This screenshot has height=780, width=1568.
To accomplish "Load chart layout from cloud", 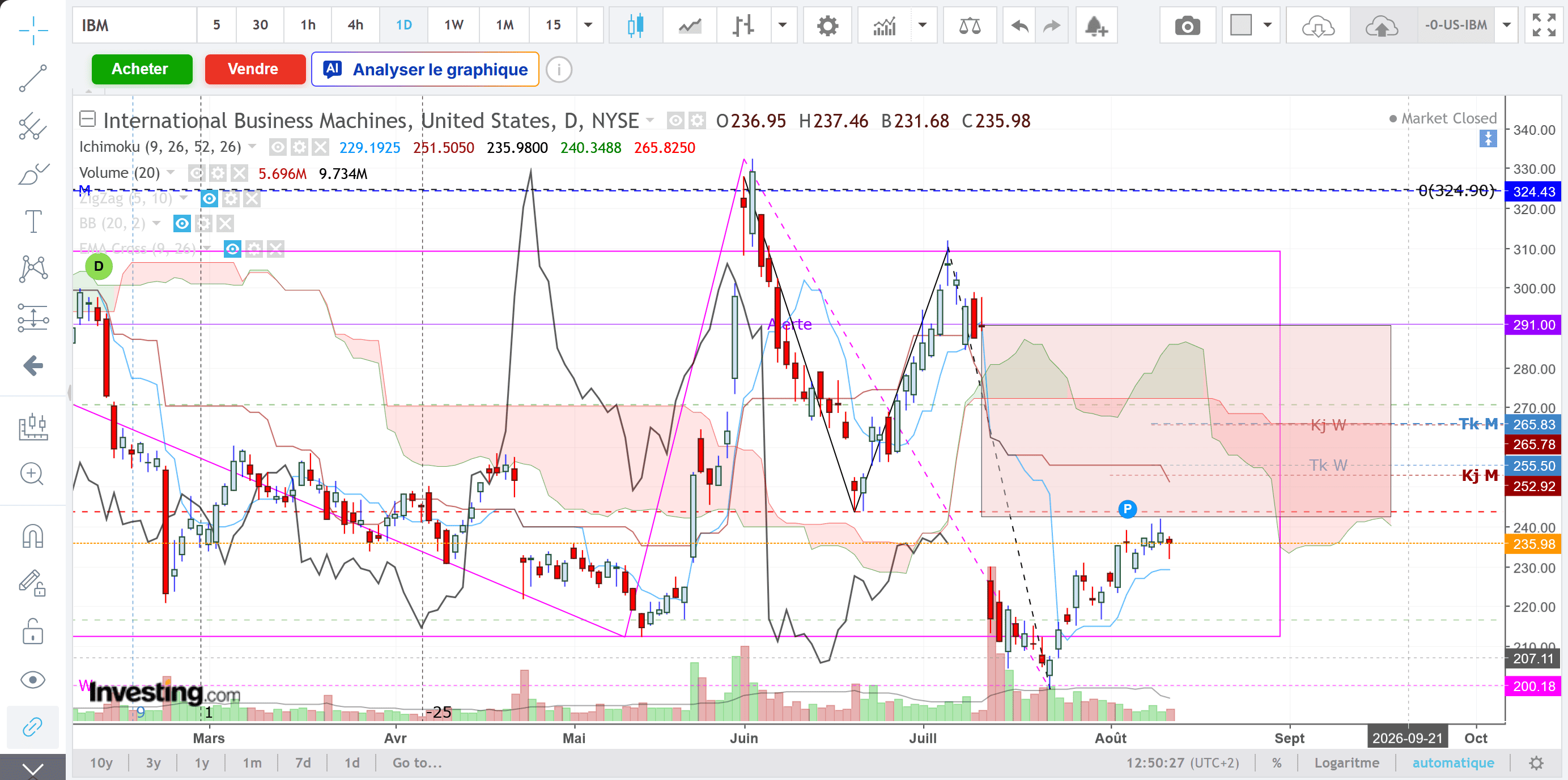I will (1319, 25).
